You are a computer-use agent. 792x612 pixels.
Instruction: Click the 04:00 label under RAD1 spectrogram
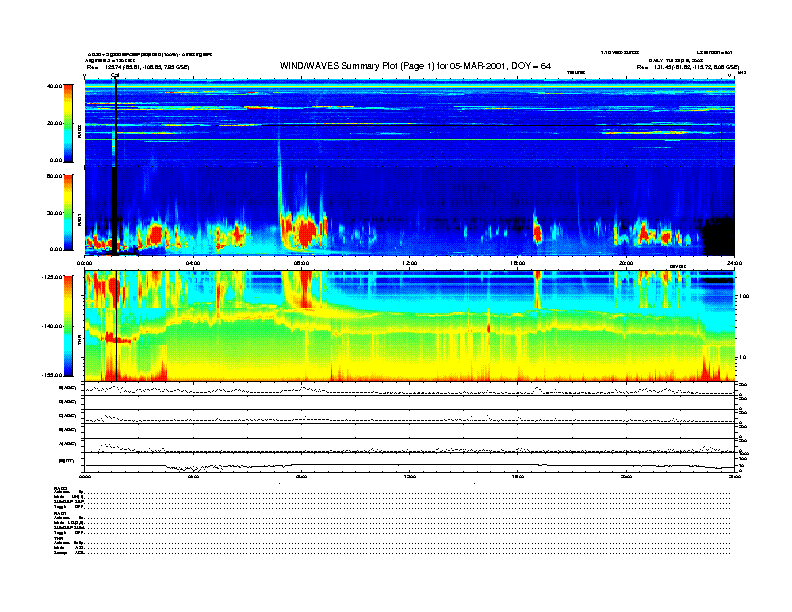tap(193, 263)
